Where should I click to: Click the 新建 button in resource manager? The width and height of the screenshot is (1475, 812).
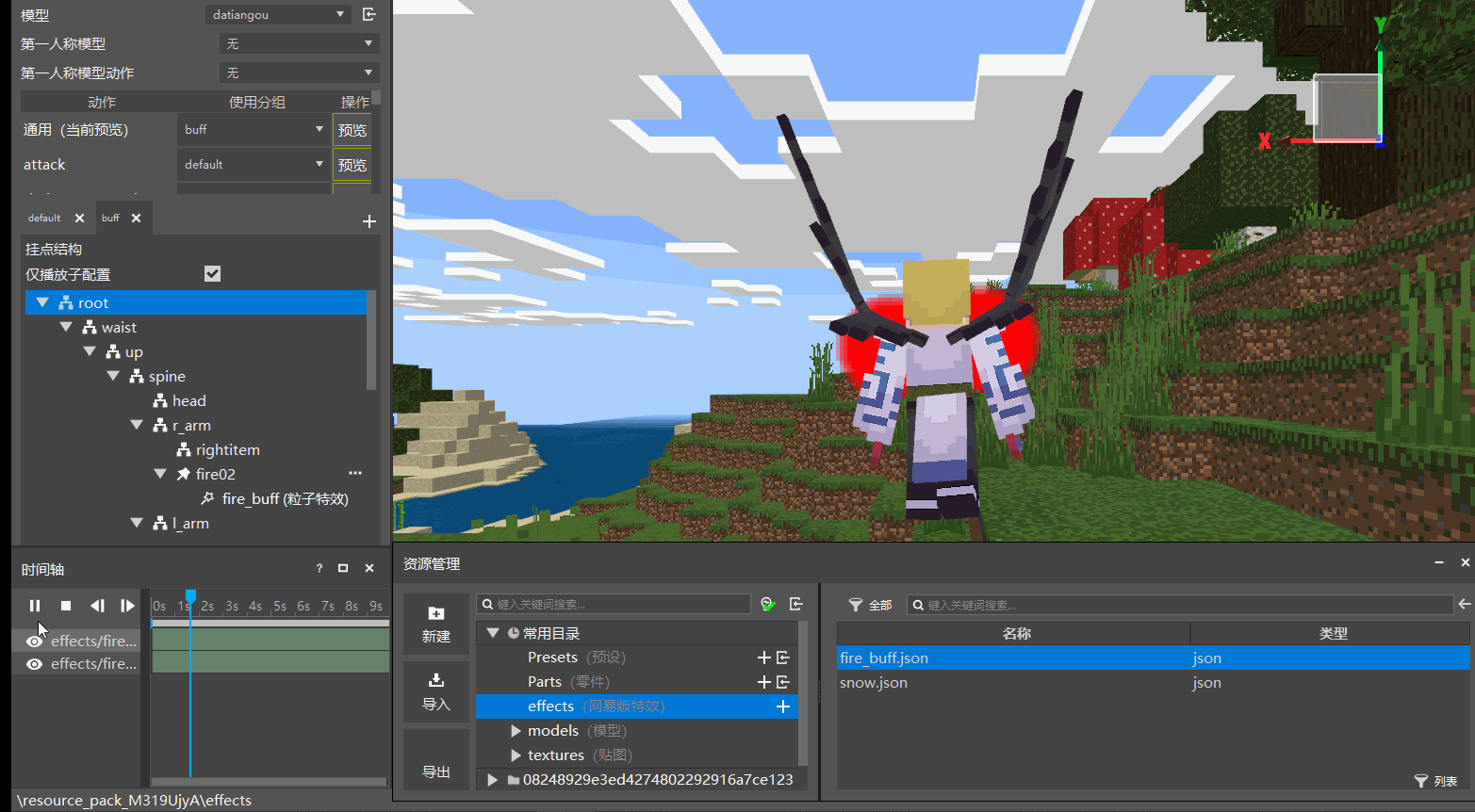tap(436, 625)
